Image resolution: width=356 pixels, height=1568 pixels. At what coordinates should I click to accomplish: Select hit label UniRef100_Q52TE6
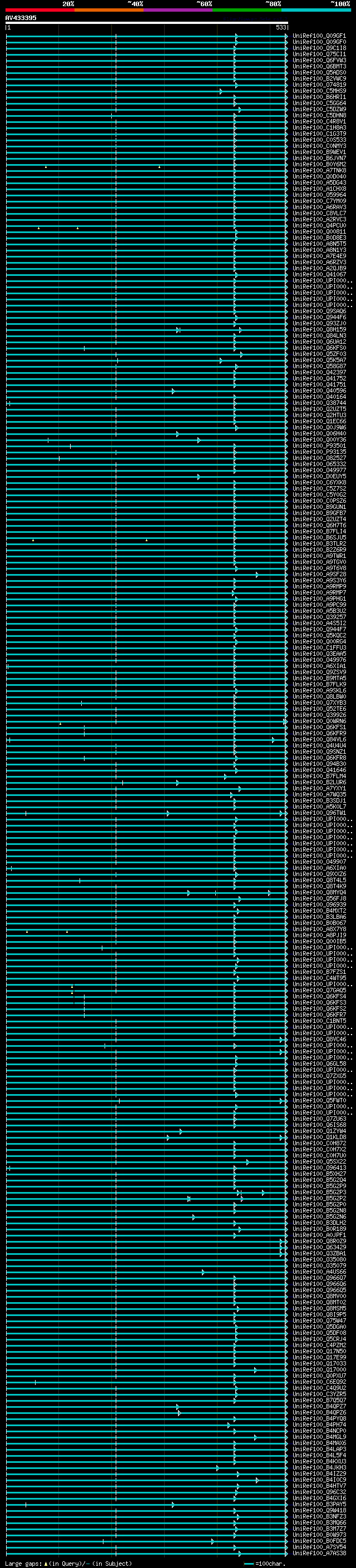[319, 709]
